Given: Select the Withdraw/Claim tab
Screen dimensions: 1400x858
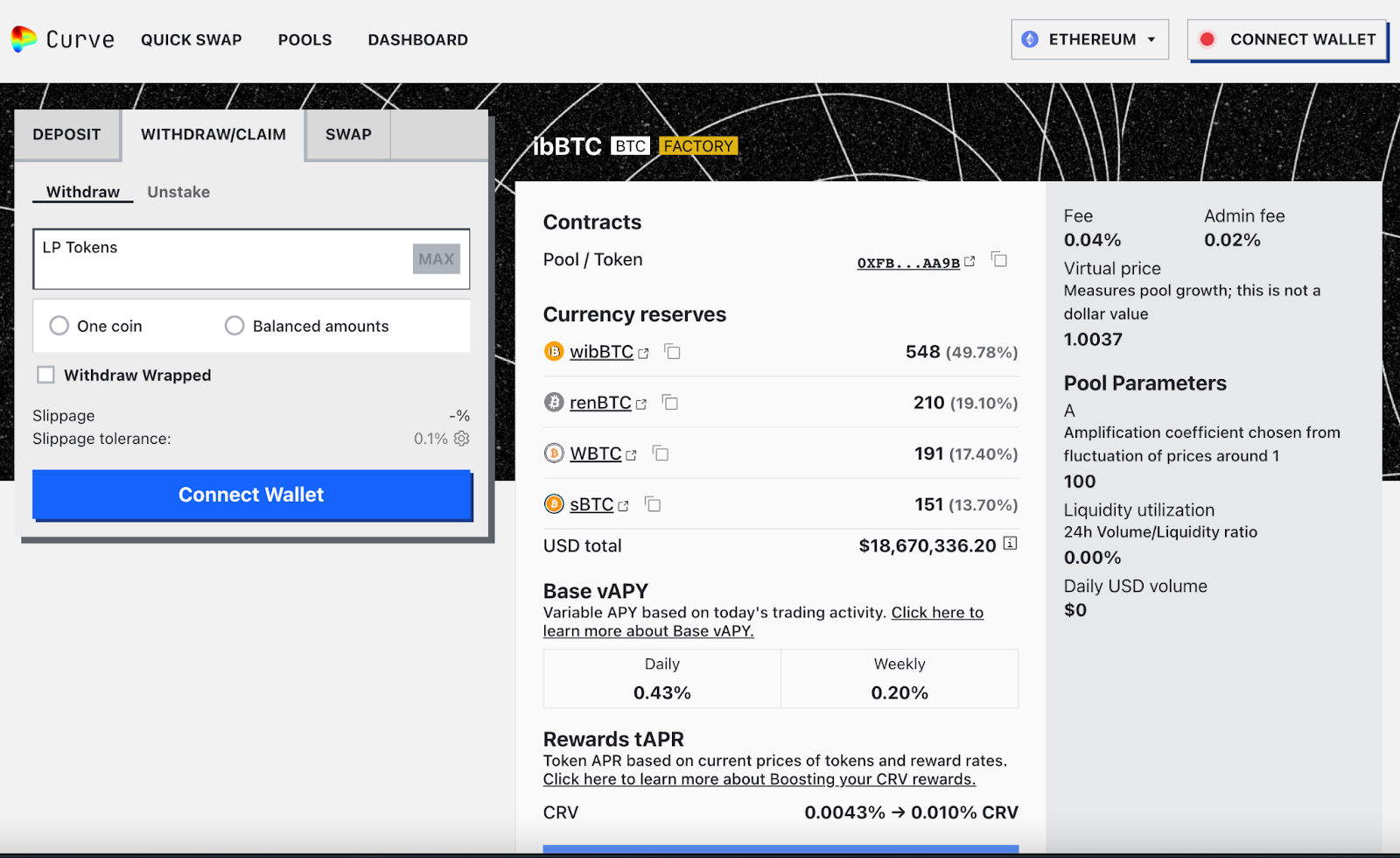Looking at the screenshot, I should pos(213,135).
